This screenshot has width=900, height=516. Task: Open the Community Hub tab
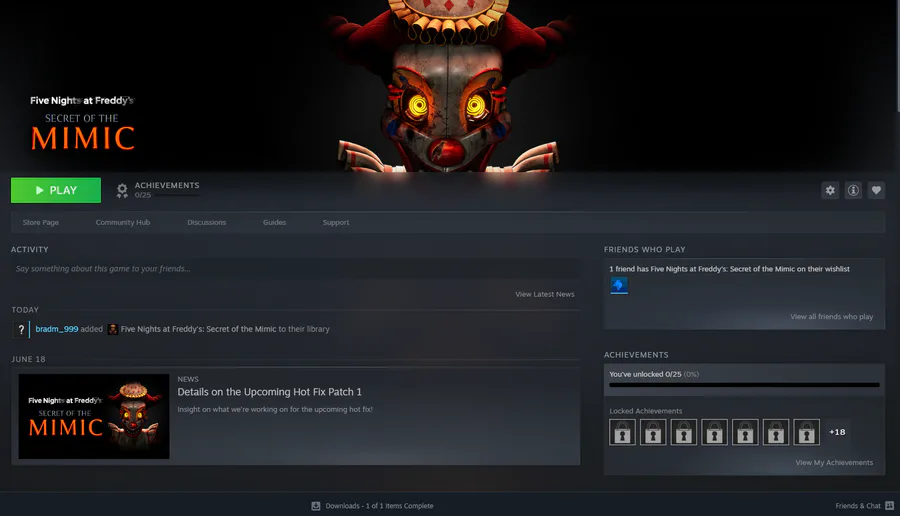[123, 222]
